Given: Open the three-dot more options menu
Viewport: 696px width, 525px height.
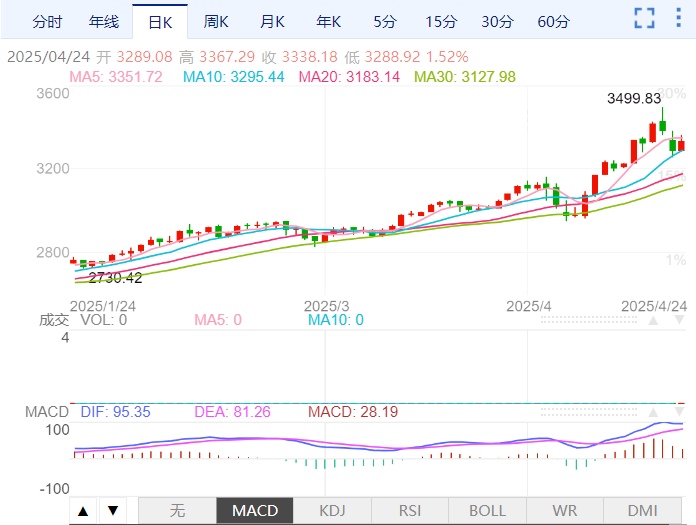Looking at the screenshot, I should tap(678, 18).
